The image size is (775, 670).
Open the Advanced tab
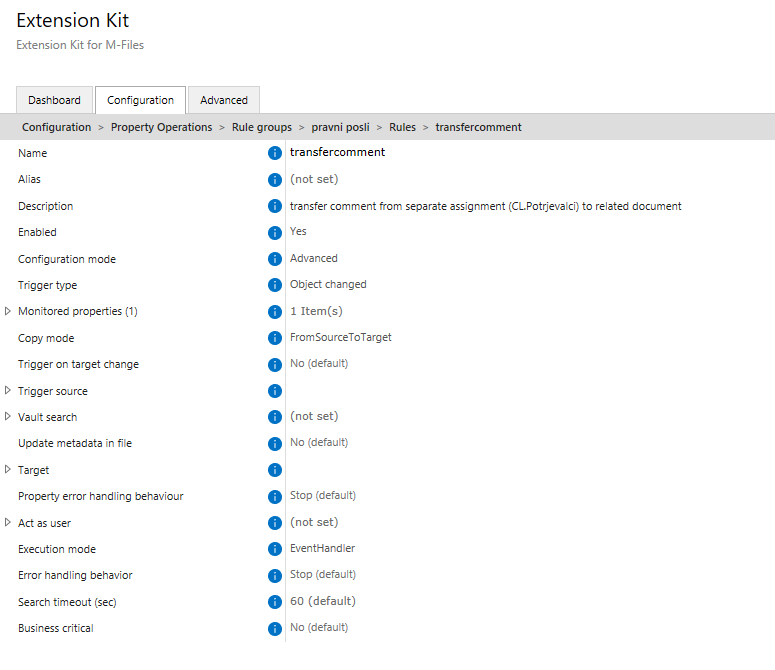pyautogui.click(x=224, y=100)
